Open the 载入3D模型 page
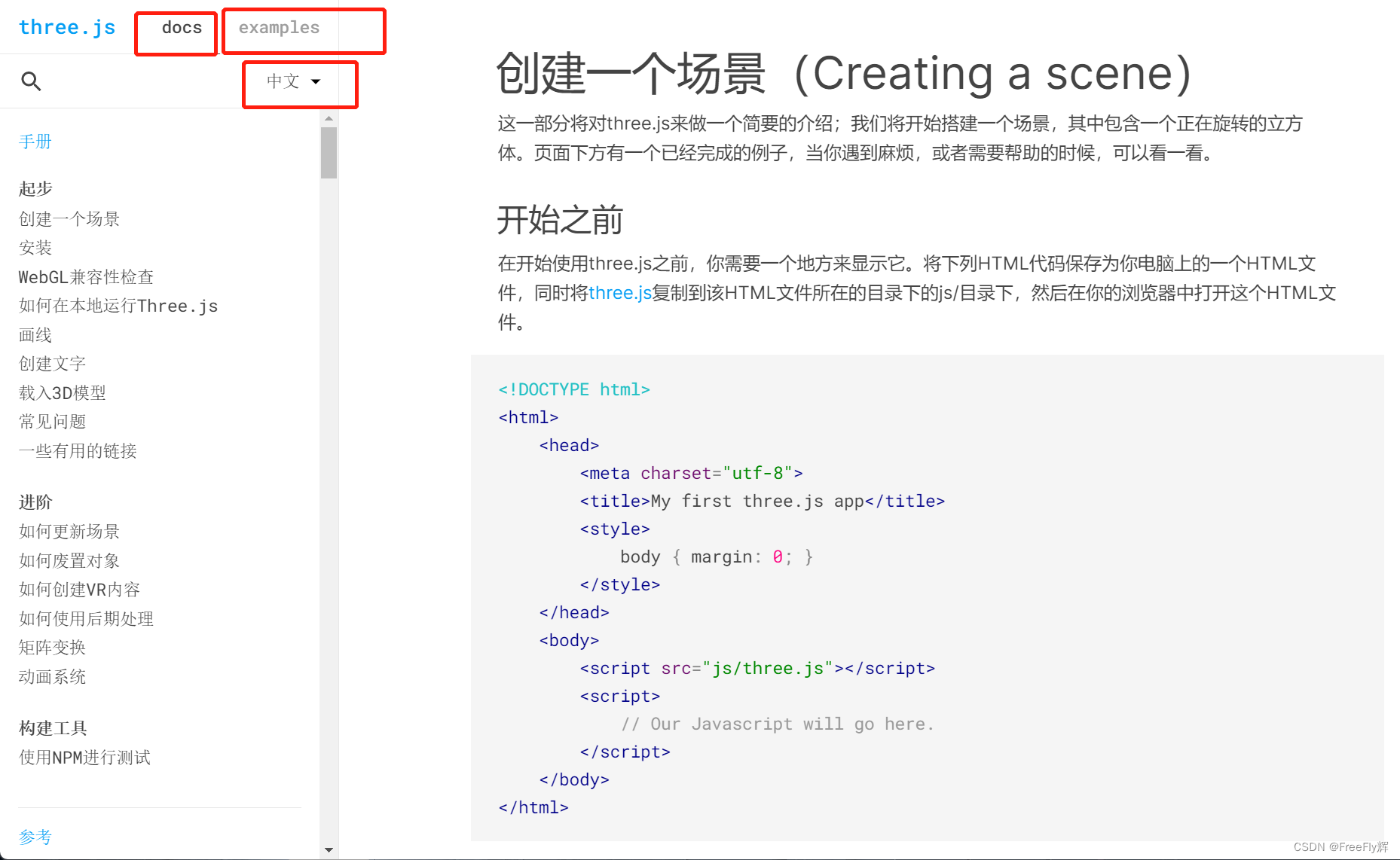Viewport: 1400px width, 860px height. (63, 393)
